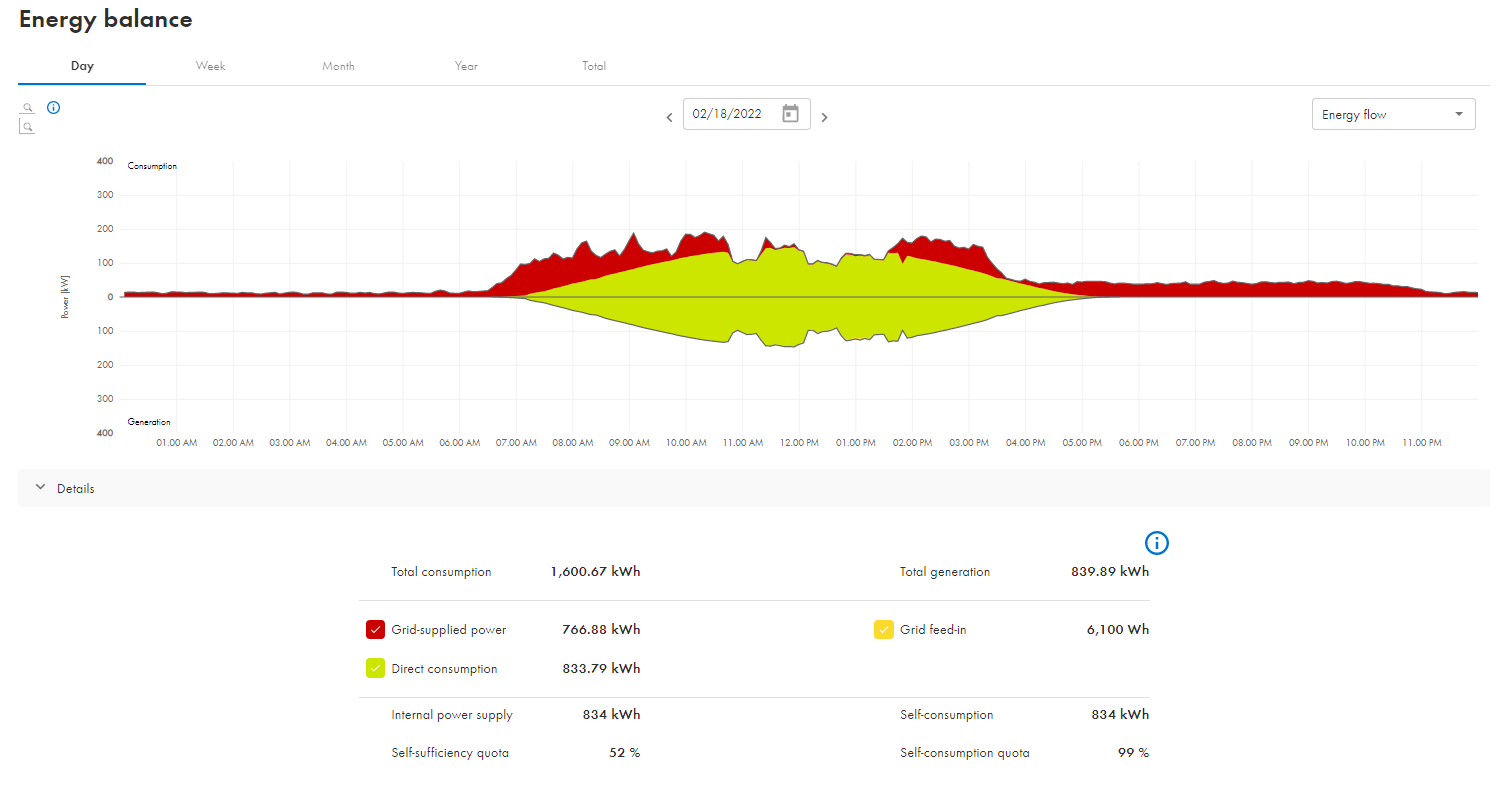Switch to the Week tab
The image size is (1503, 788).
pyautogui.click(x=210, y=66)
